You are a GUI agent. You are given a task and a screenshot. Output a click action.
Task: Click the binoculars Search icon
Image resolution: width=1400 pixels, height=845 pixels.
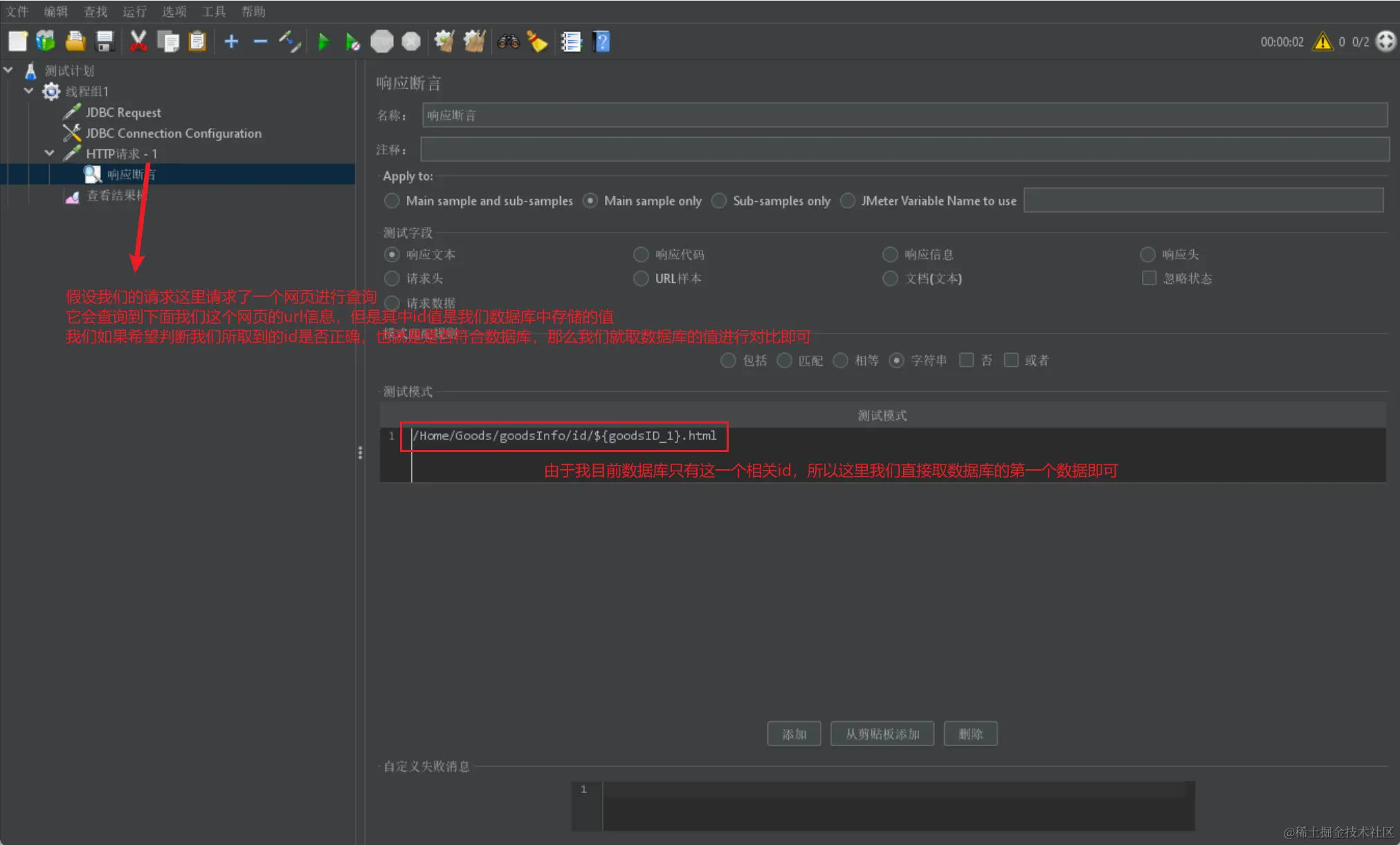point(508,42)
